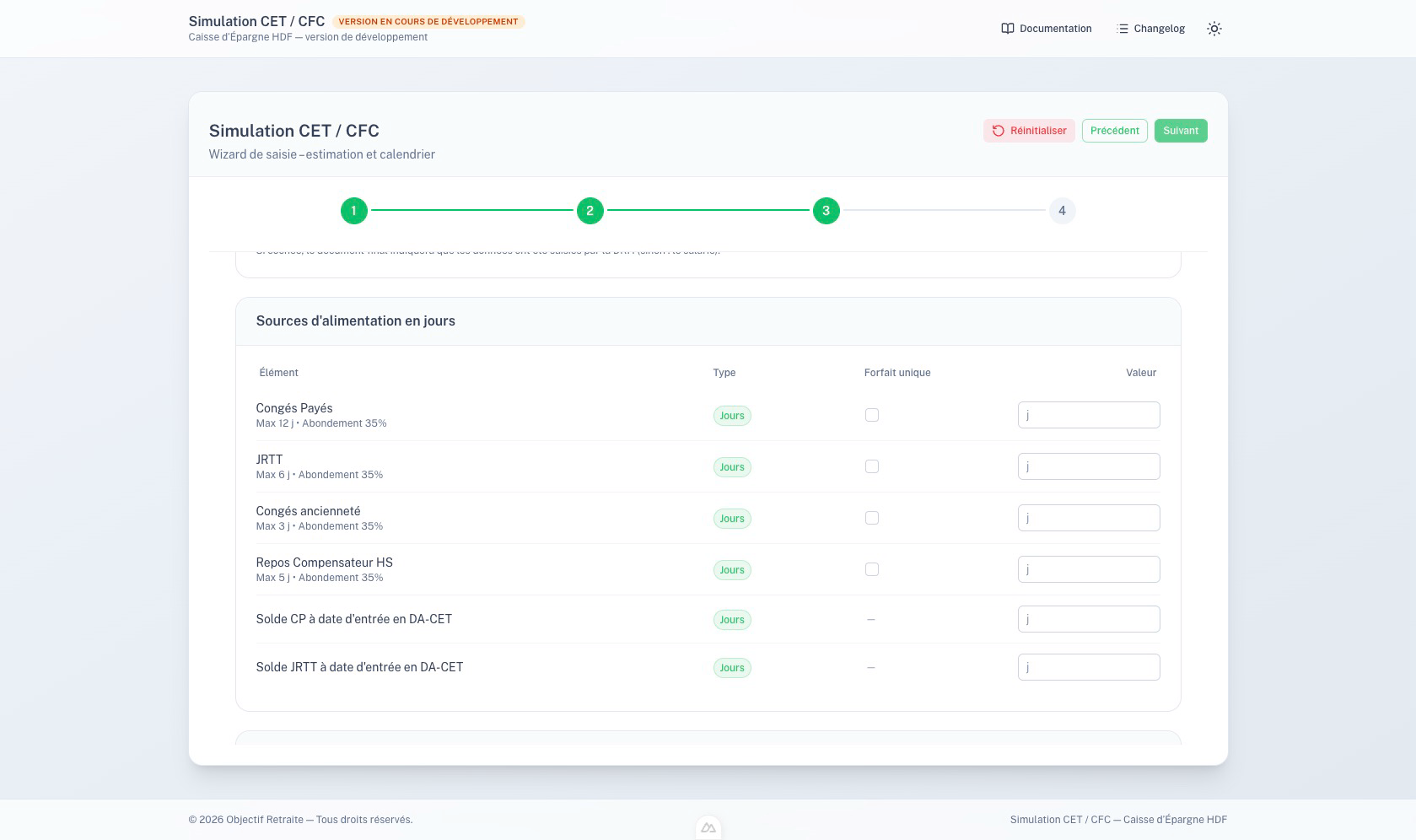Viewport: 1416px width, 840px height.
Task: Click the Changelog list icon
Action: pos(1122,29)
